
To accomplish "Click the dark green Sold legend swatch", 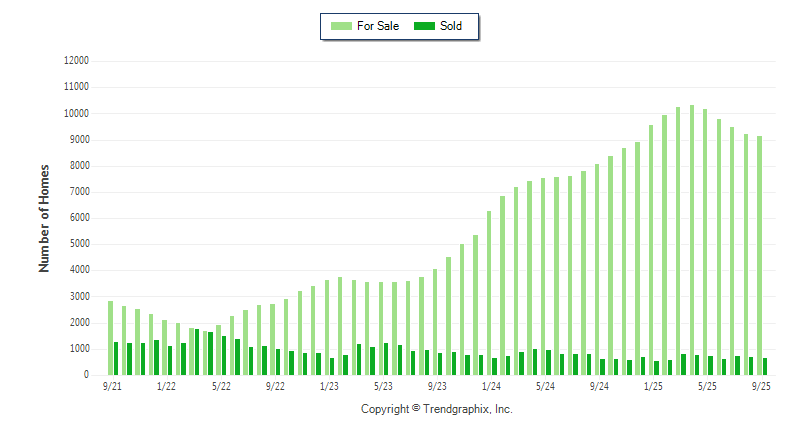I will tap(423, 26).
